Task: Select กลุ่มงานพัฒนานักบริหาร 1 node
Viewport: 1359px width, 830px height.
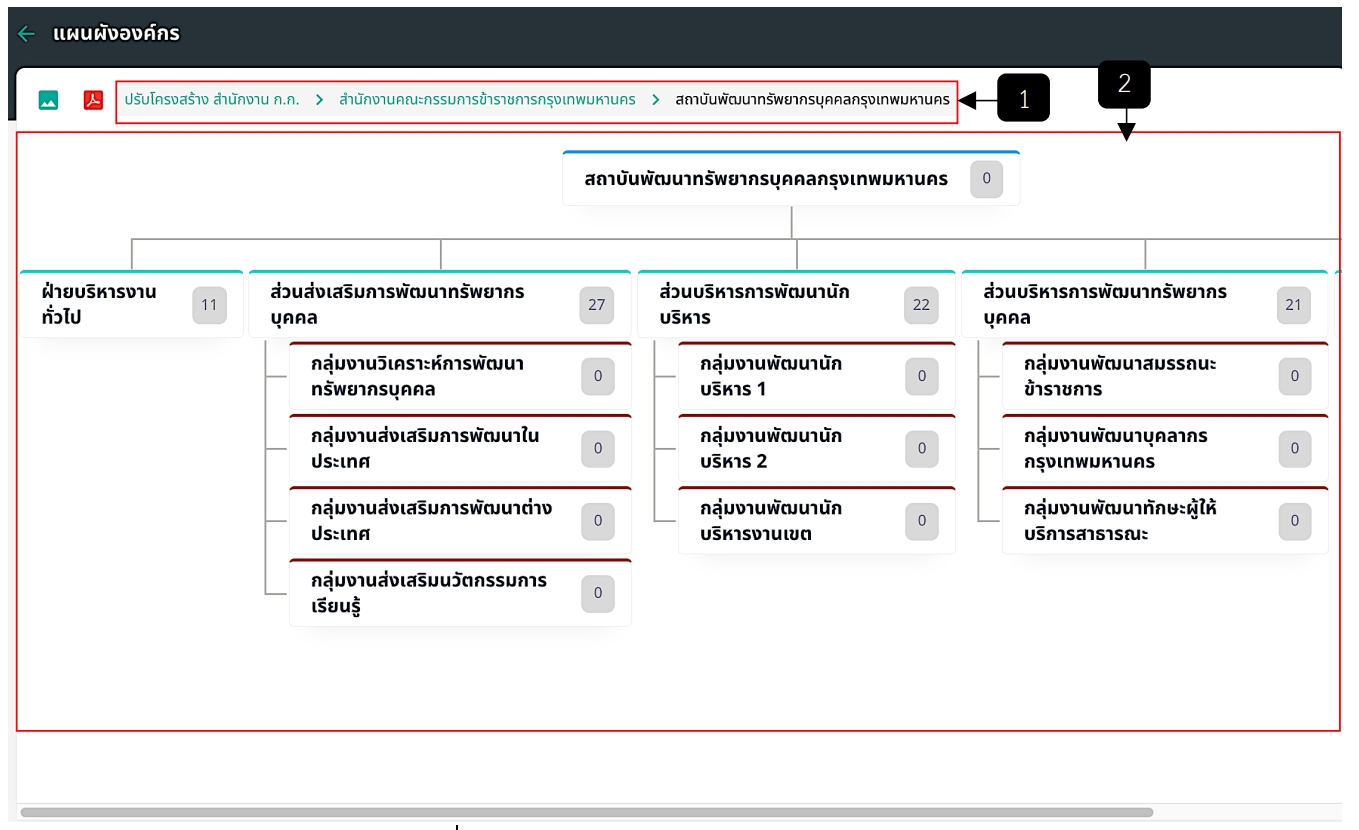Action: (x=817, y=376)
